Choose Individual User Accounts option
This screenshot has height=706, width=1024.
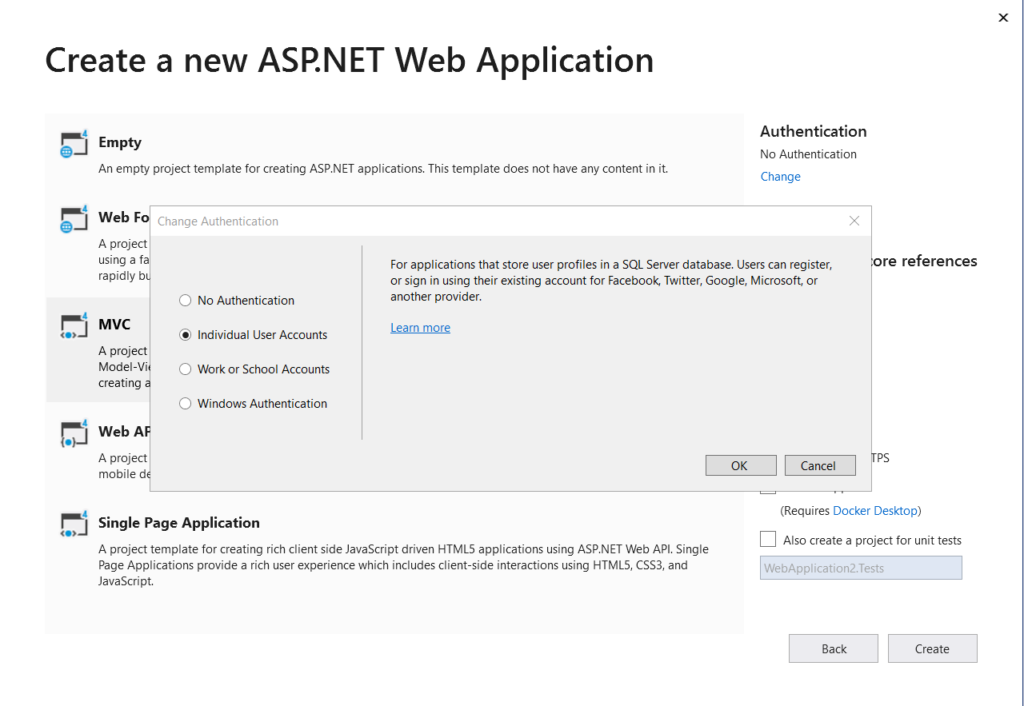click(185, 335)
